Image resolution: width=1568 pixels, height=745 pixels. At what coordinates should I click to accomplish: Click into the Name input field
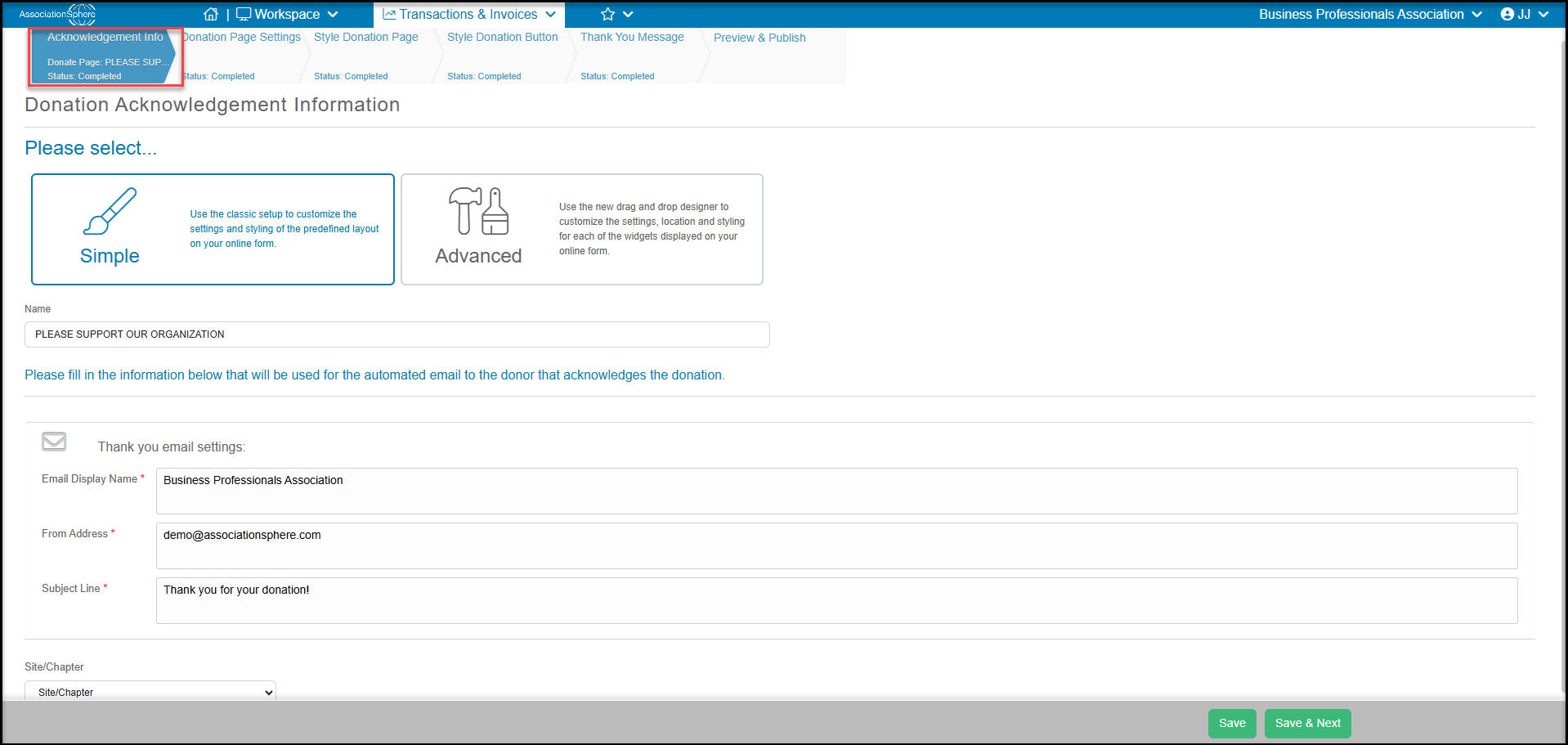point(397,334)
